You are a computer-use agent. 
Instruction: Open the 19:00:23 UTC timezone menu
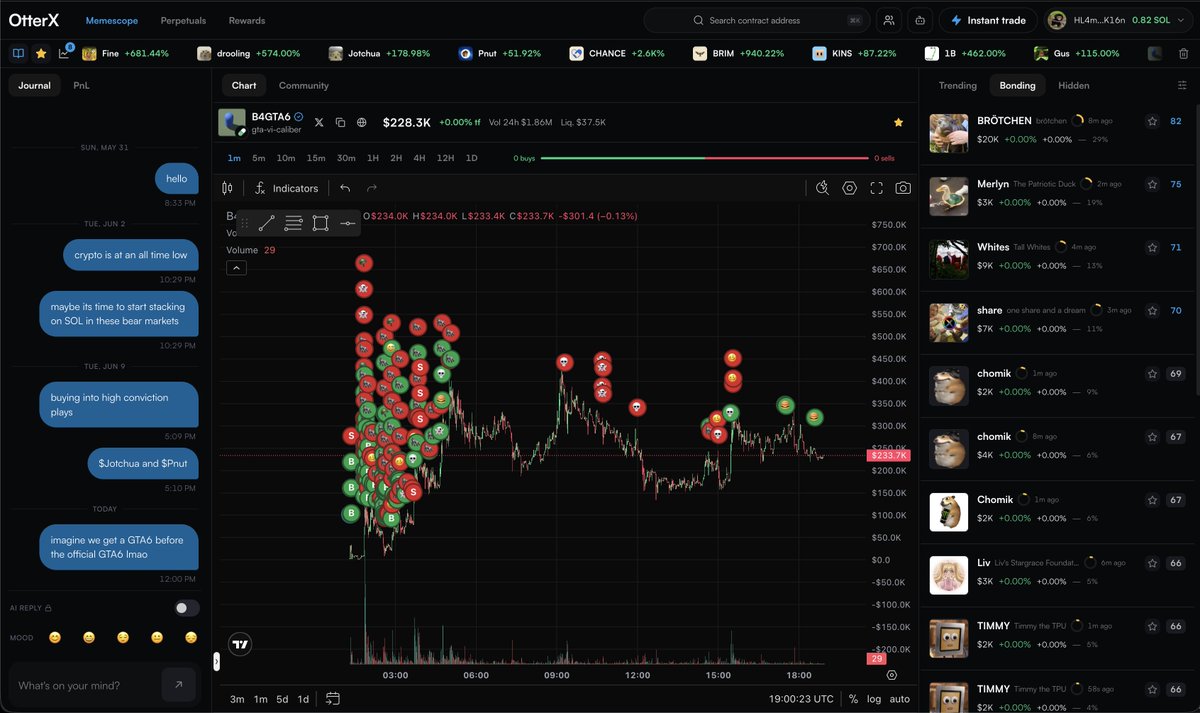pyautogui.click(x=801, y=699)
